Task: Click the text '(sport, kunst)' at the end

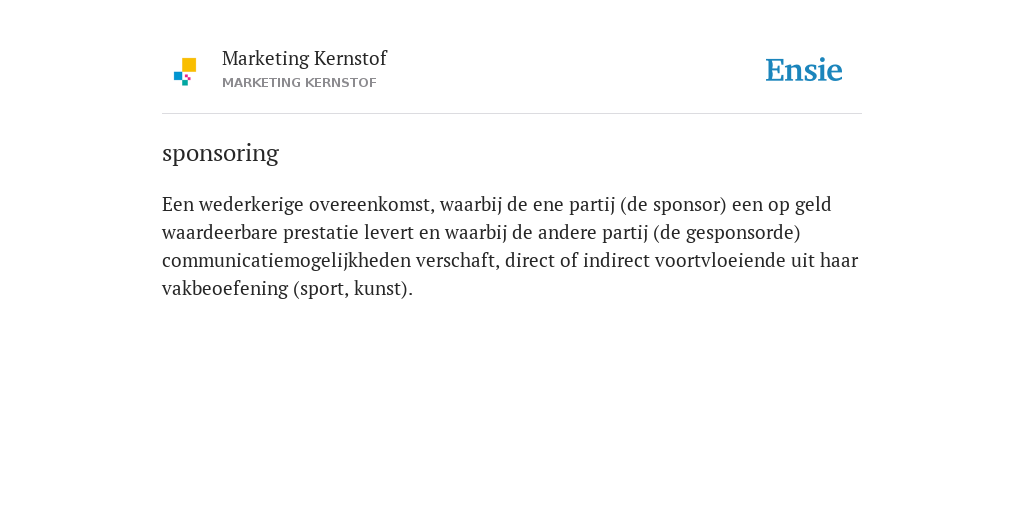Action: point(351,289)
